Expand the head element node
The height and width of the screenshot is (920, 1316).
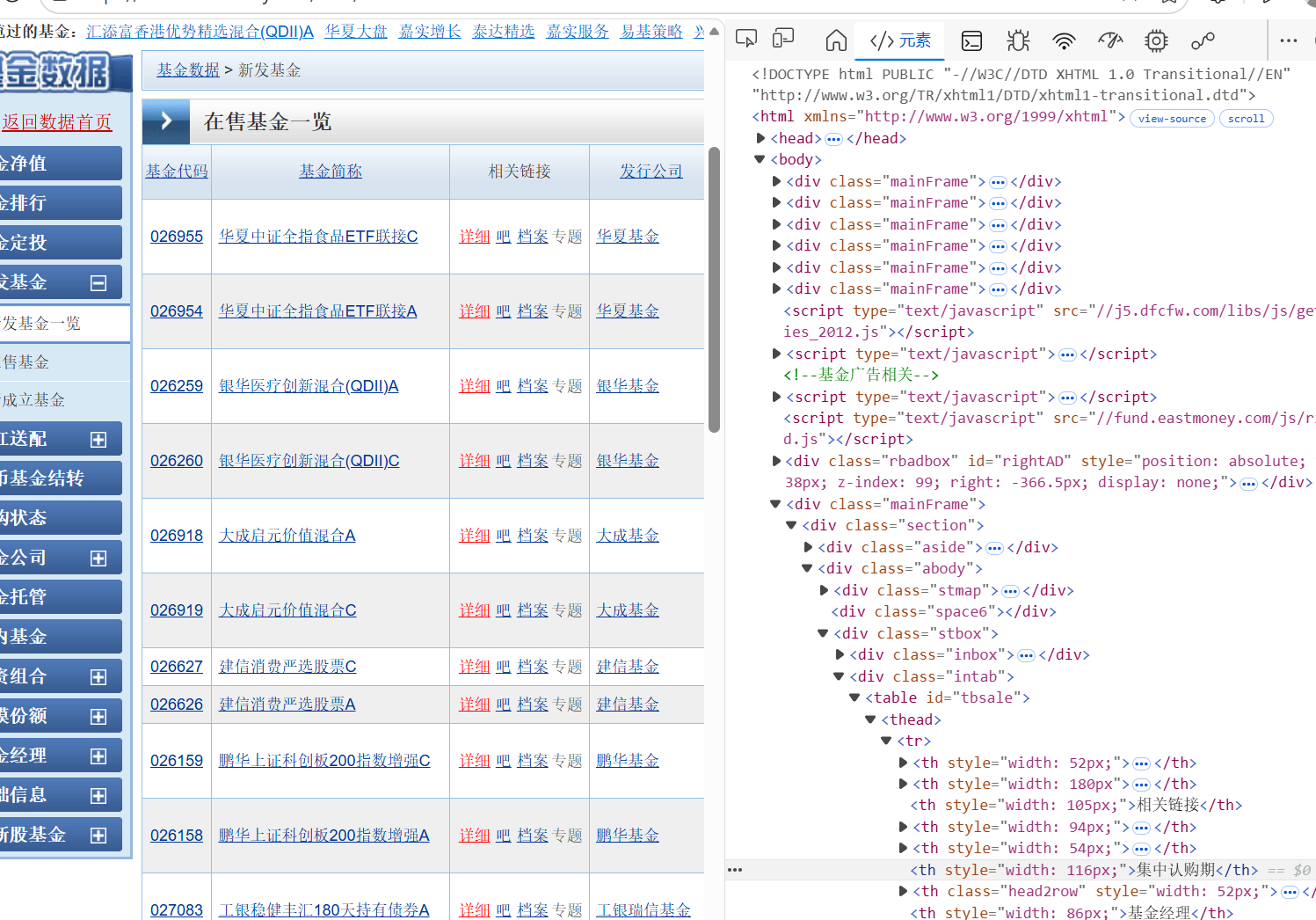click(x=761, y=138)
